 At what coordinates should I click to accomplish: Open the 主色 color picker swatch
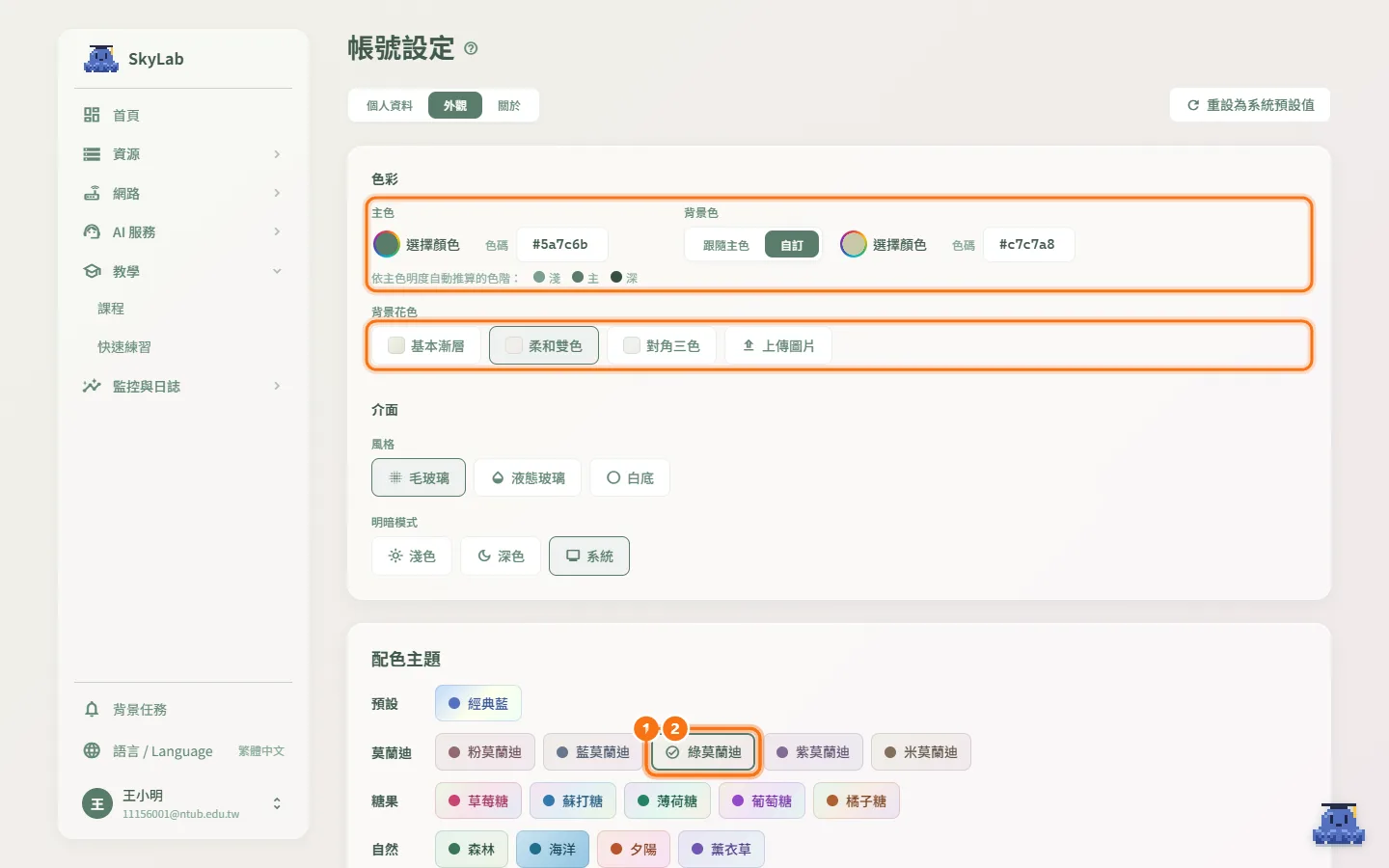387,244
